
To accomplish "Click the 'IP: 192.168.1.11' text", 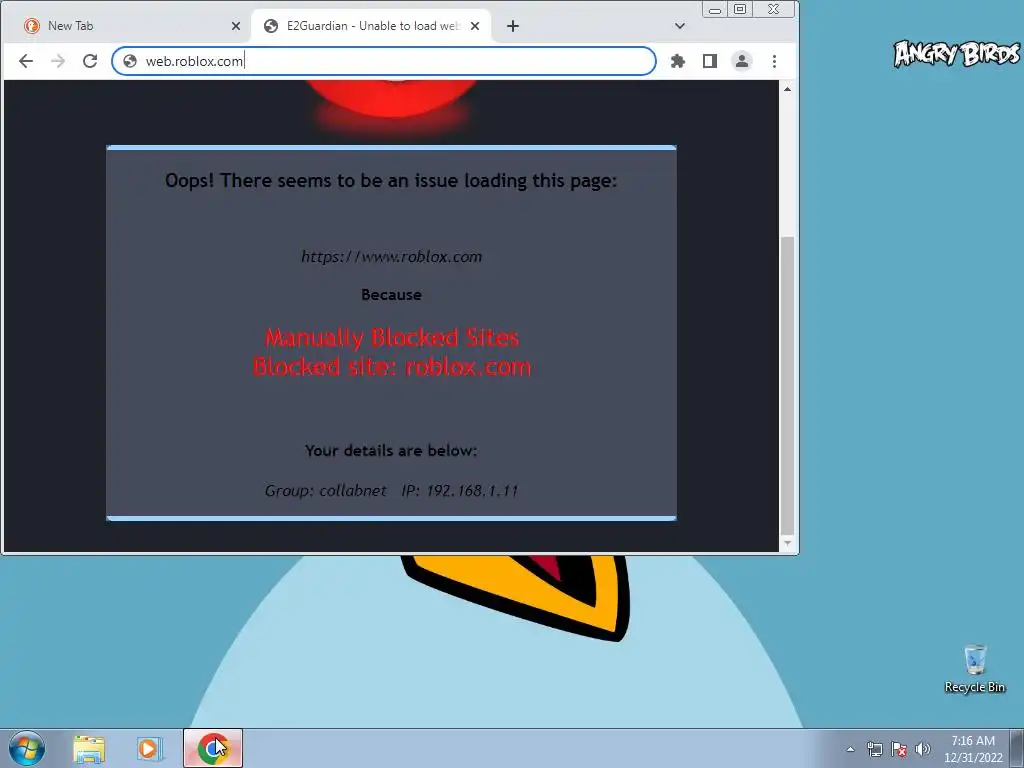I will 460,490.
